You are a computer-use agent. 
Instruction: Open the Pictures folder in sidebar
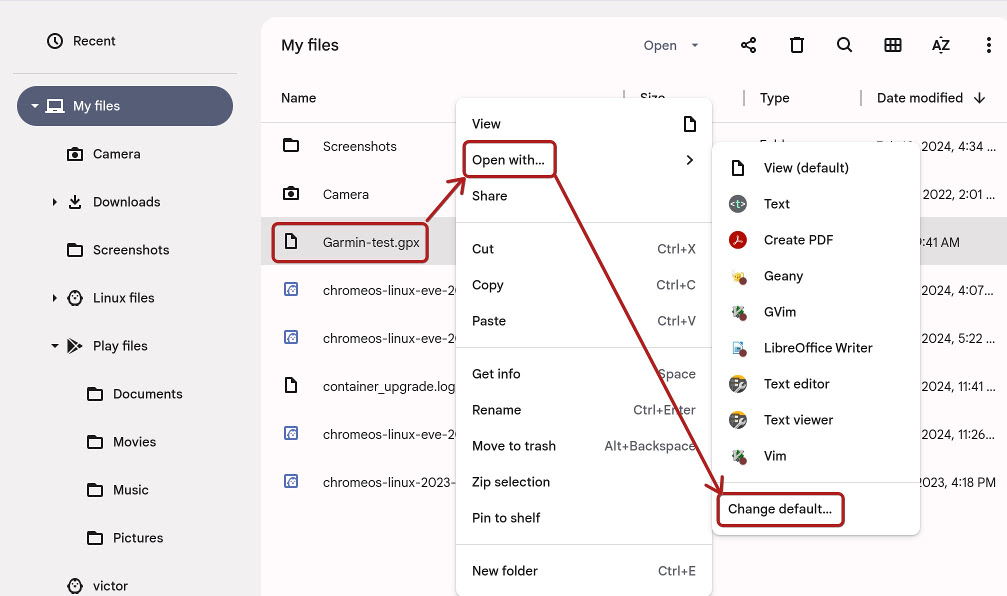click(138, 538)
